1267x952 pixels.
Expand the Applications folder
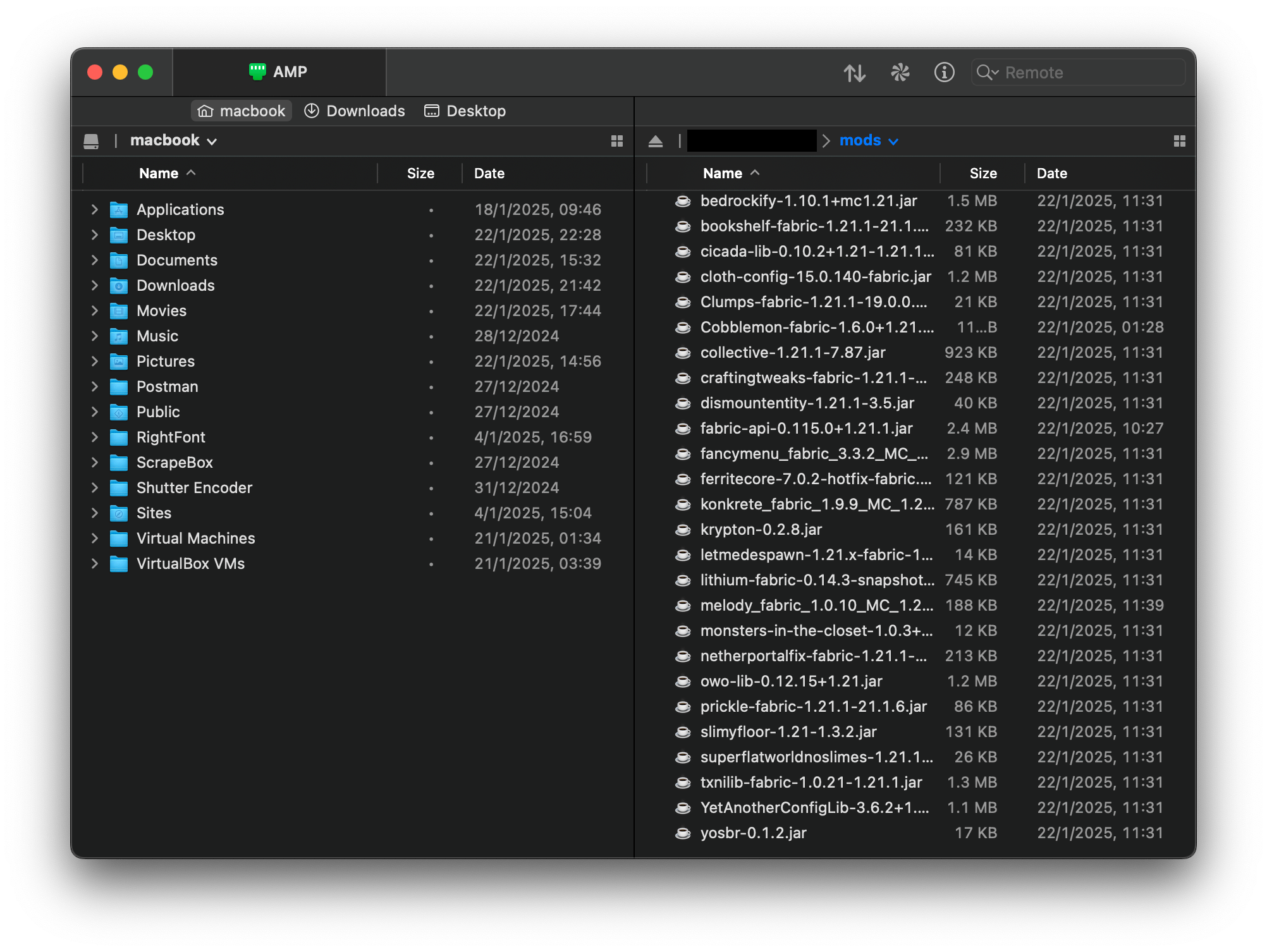tap(95, 209)
